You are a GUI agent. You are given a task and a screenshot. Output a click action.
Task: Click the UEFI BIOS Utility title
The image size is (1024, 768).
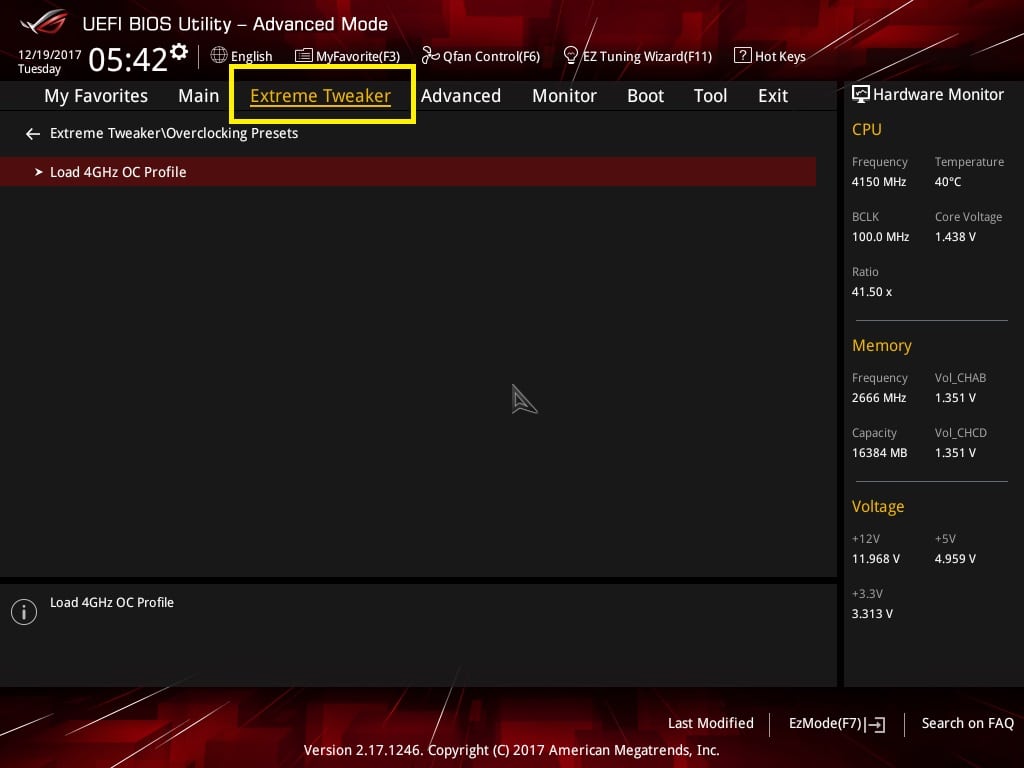(x=235, y=24)
